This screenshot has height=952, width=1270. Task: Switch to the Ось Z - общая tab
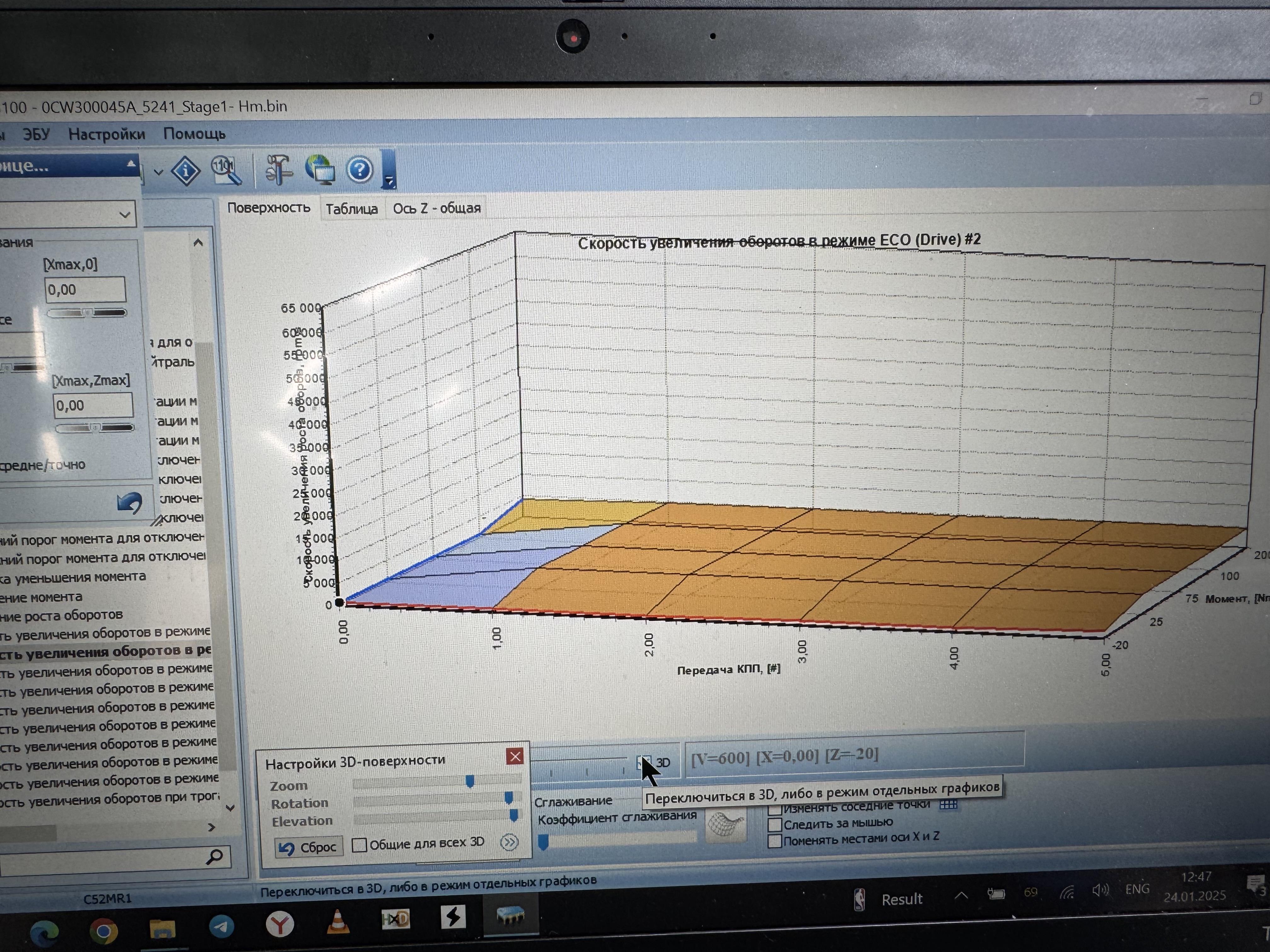coord(436,208)
